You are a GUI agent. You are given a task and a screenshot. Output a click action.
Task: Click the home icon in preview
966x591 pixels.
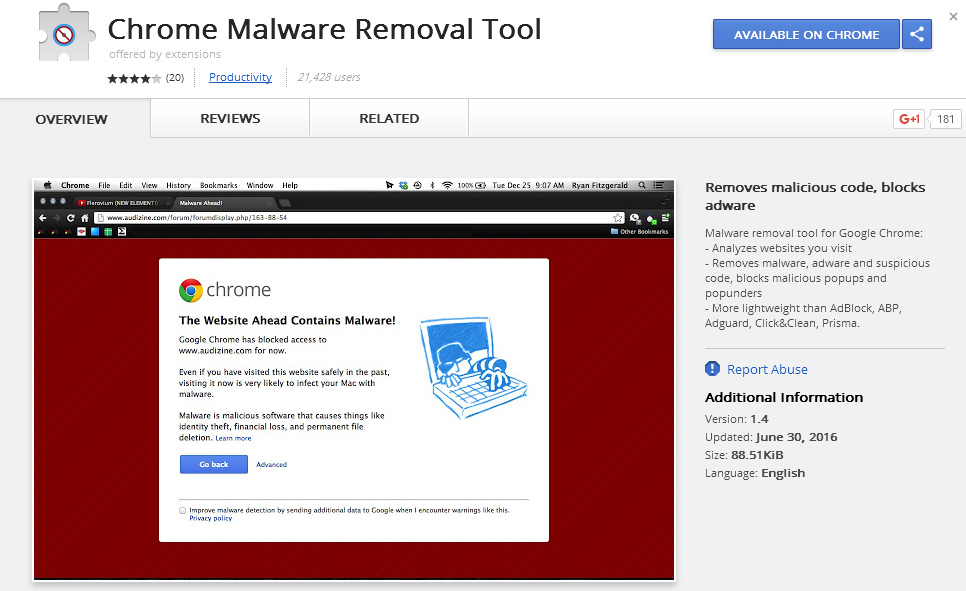point(84,218)
